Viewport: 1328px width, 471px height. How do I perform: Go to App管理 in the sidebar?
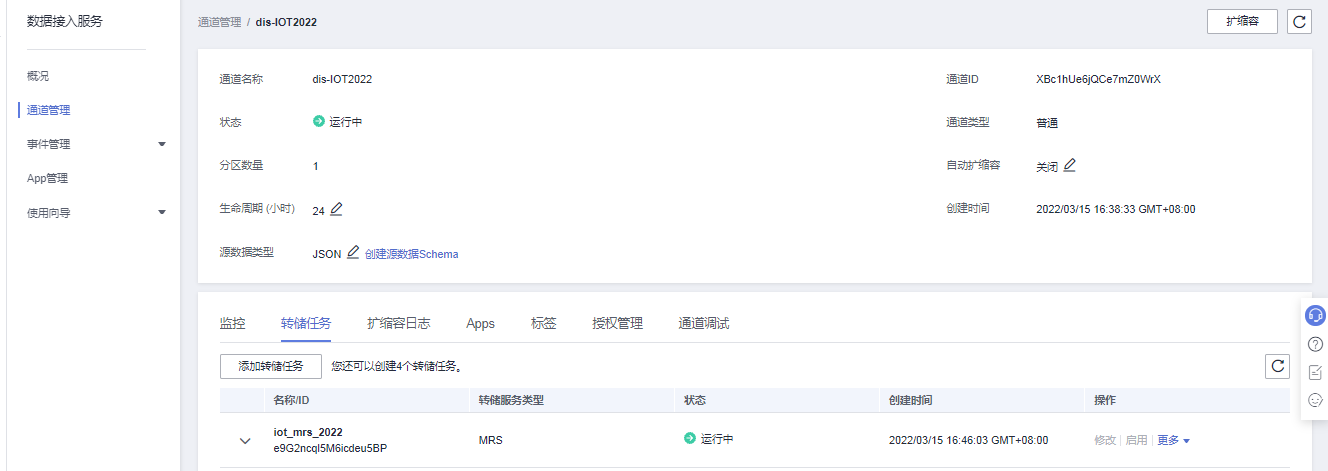pos(47,178)
